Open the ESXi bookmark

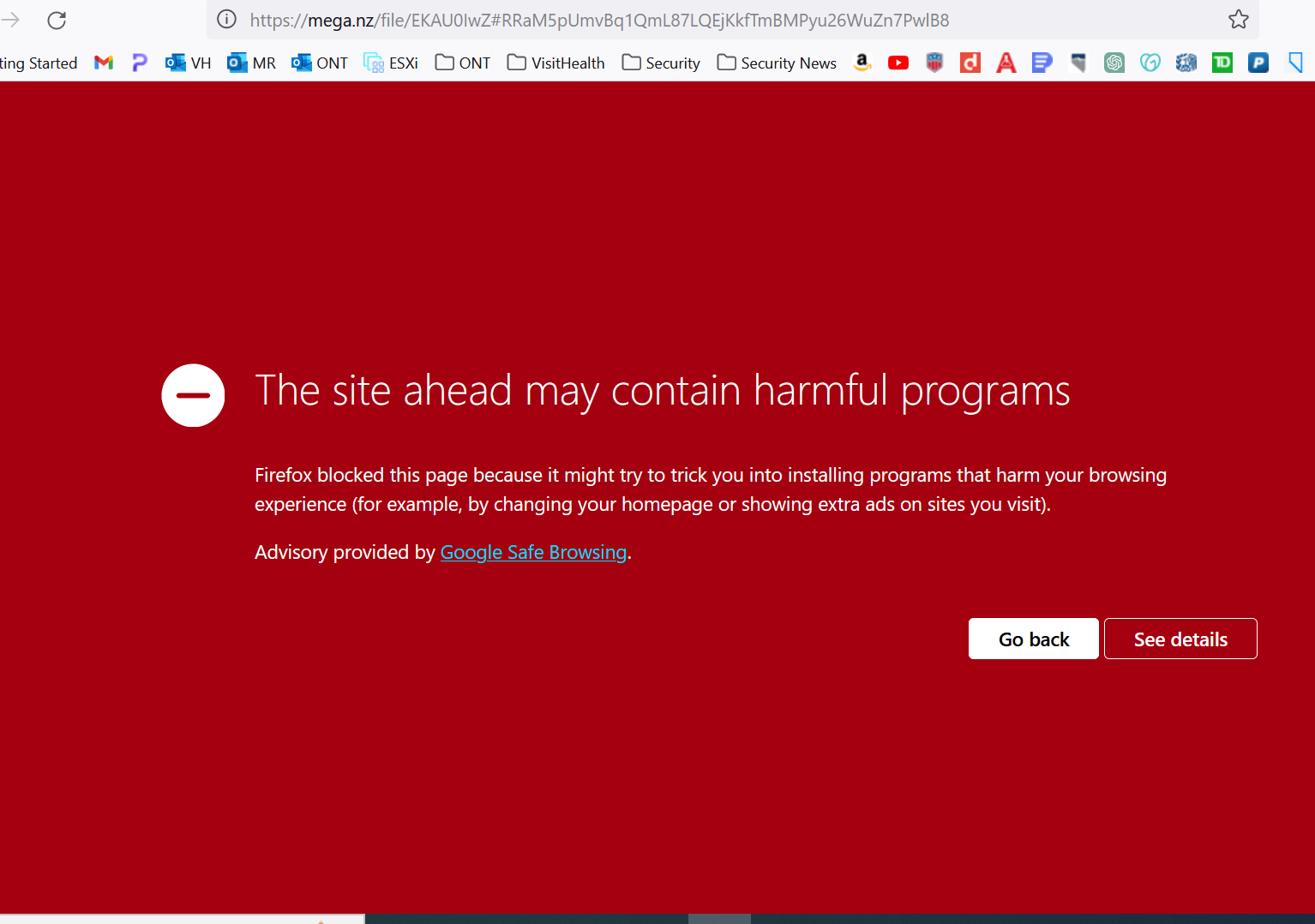(x=391, y=63)
